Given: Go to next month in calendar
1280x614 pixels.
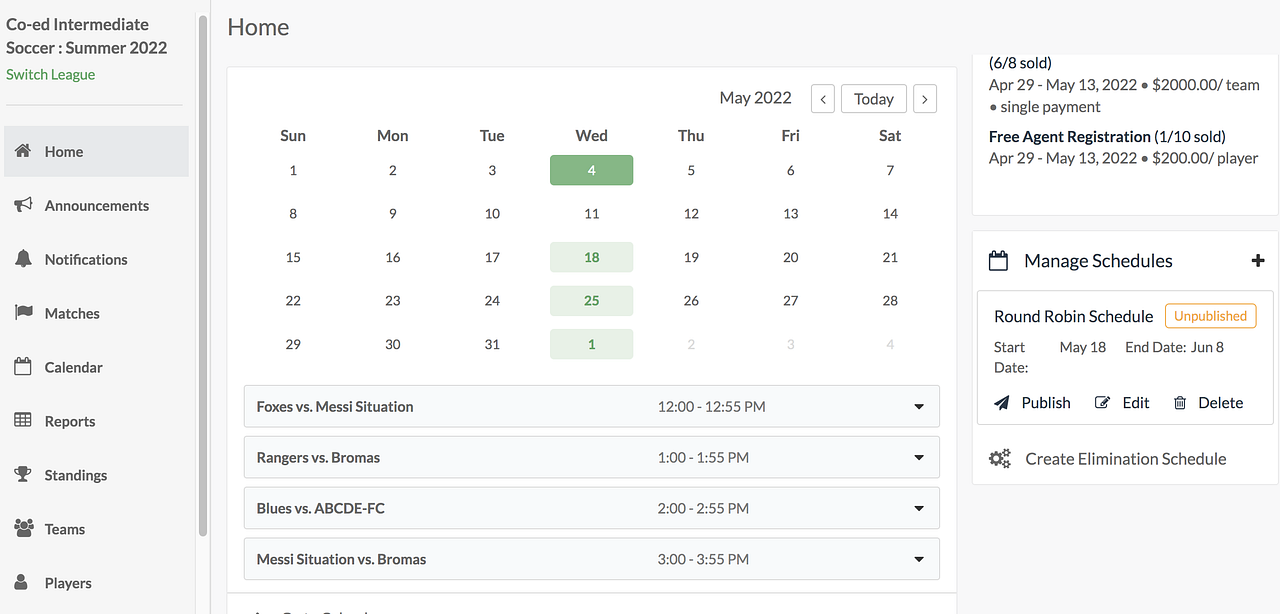Looking at the screenshot, I should click(925, 99).
